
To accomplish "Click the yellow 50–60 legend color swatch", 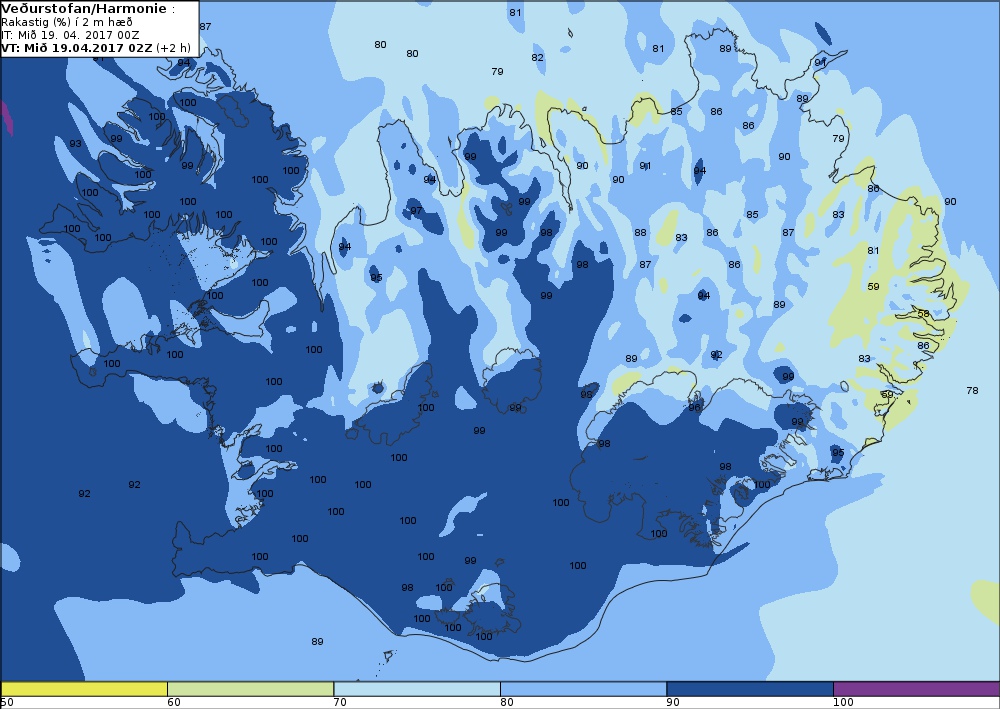I will tap(84, 689).
